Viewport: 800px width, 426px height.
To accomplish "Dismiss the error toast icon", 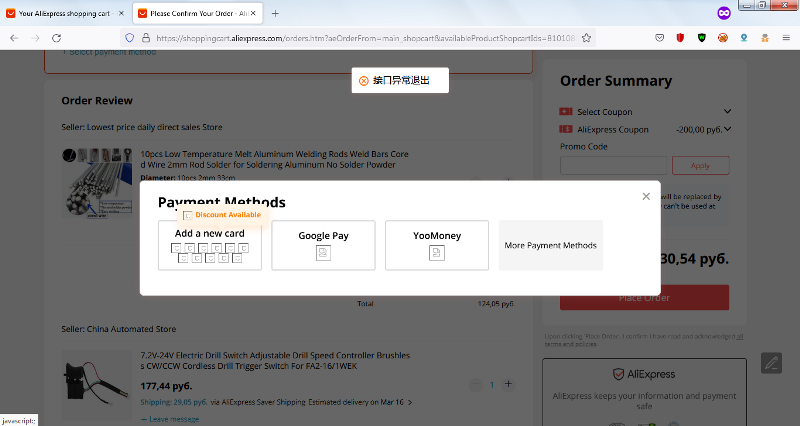I will 364,81.
